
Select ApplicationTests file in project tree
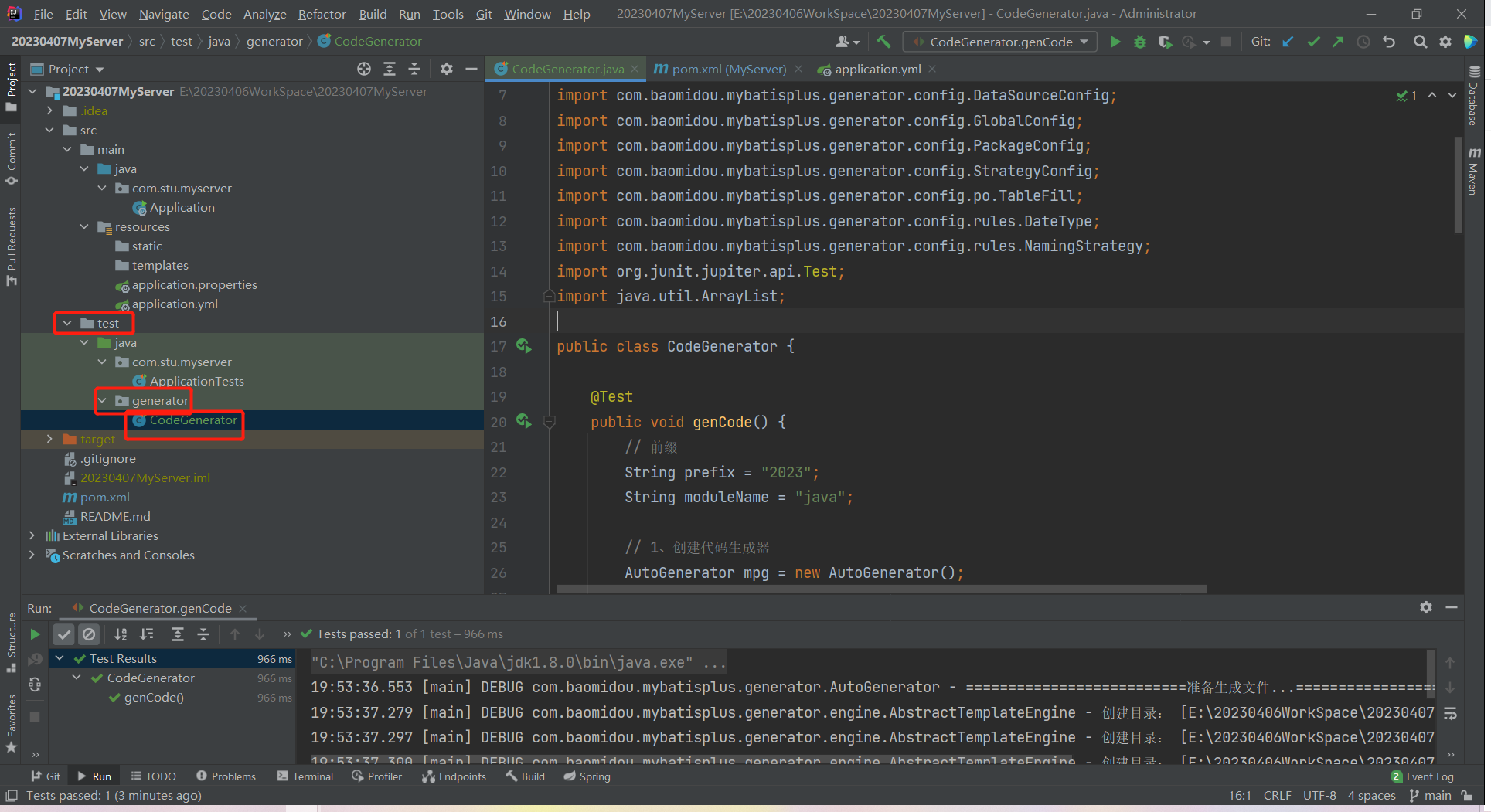[196, 381]
